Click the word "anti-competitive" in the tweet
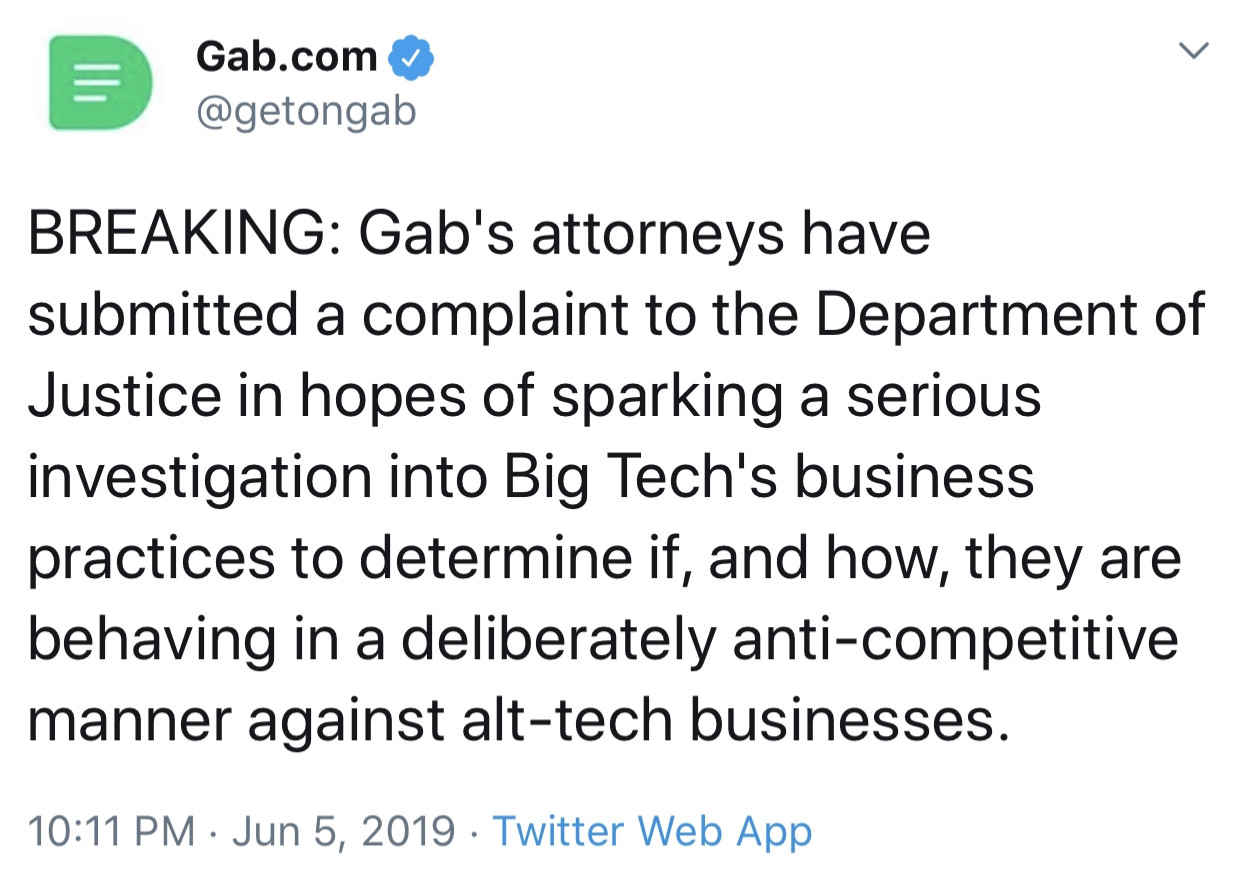1242x871 pixels. [955, 638]
